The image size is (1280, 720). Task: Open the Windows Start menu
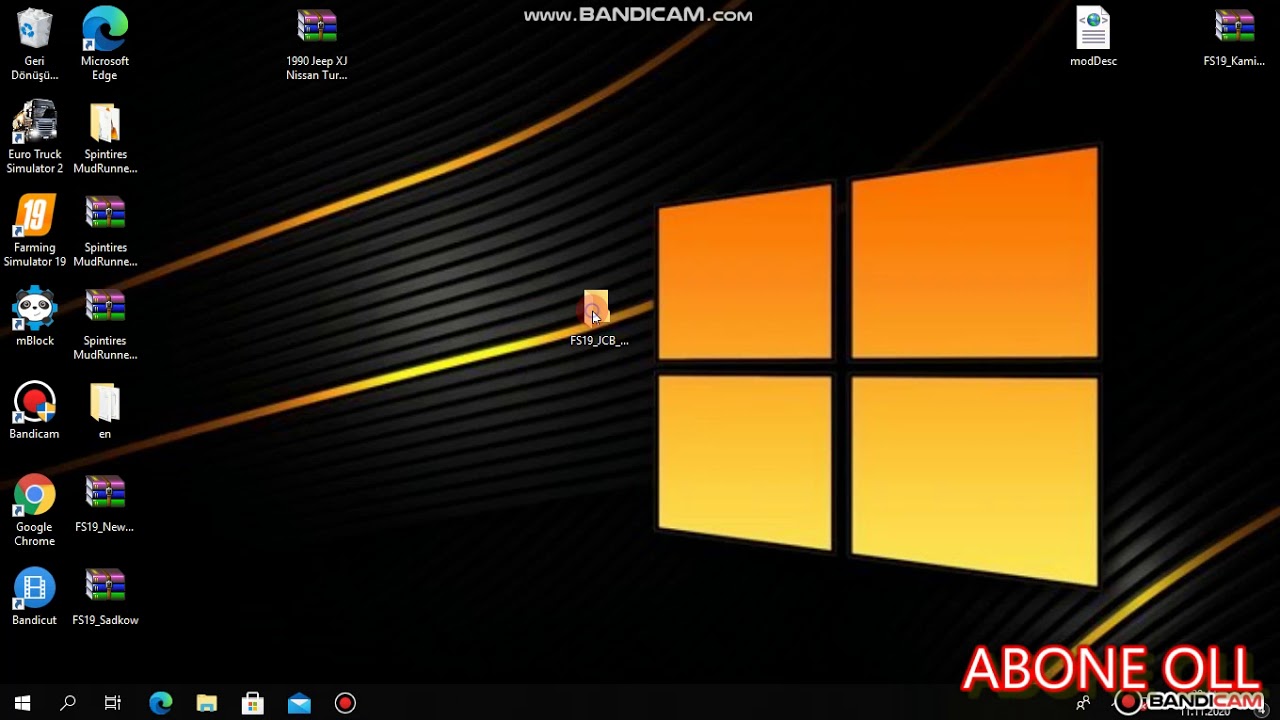pyautogui.click(x=23, y=703)
